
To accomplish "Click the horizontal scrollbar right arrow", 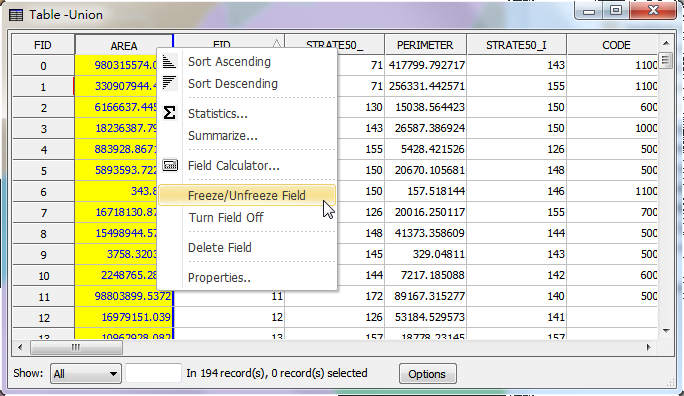I will (649, 348).
